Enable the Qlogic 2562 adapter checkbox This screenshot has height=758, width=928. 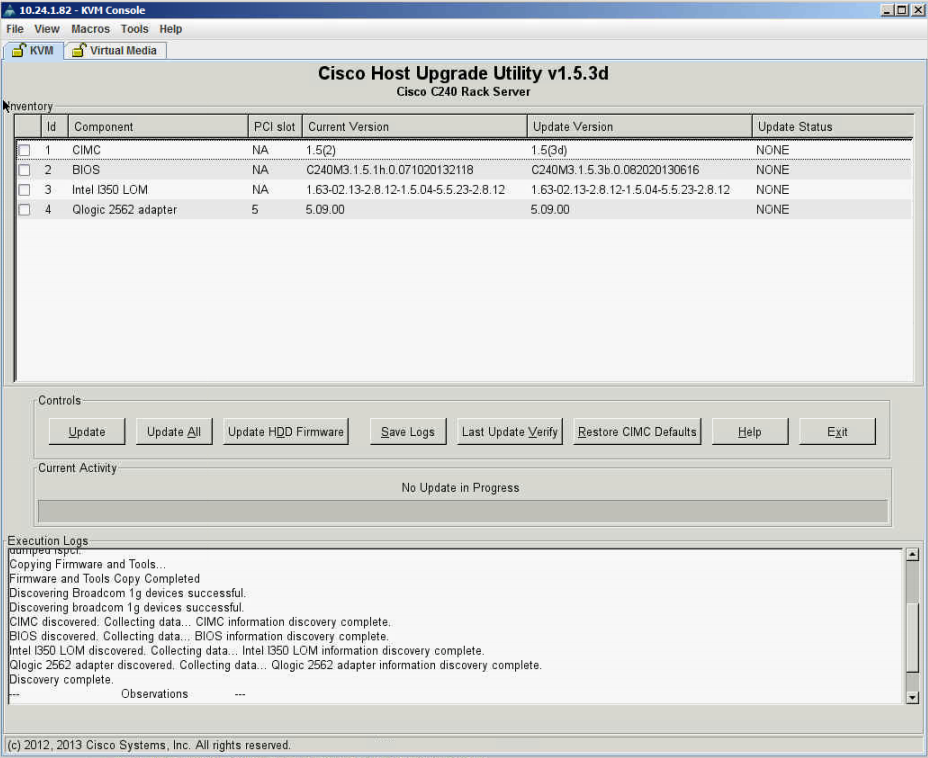click(24, 210)
